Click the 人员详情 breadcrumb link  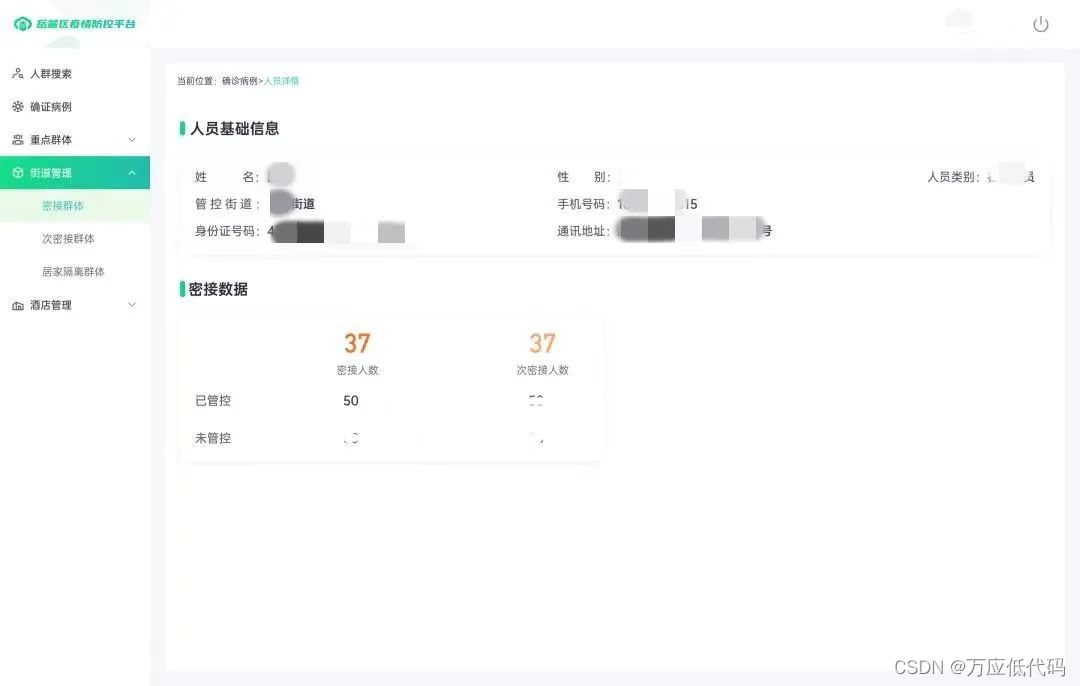282,81
